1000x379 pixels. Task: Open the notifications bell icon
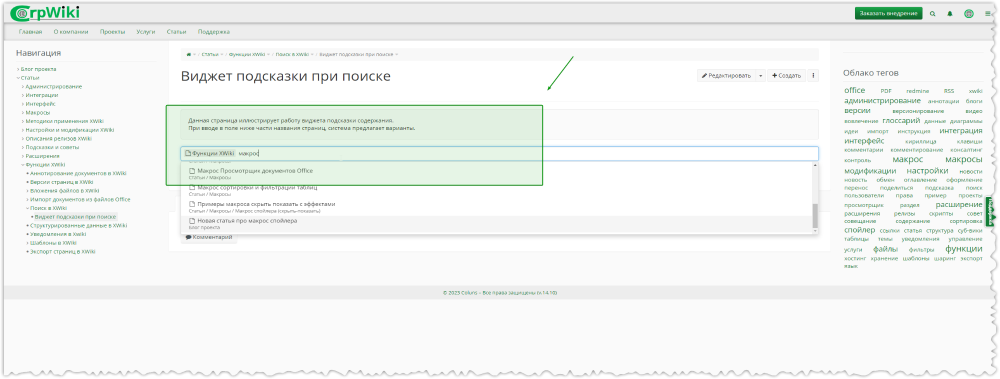click(950, 13)
